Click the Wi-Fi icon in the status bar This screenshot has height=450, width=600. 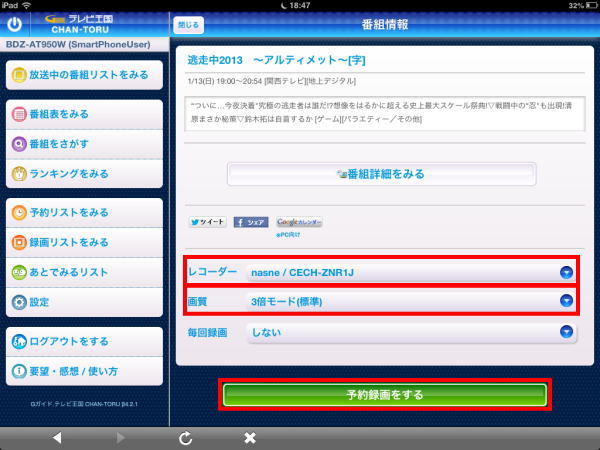(26, 5)
